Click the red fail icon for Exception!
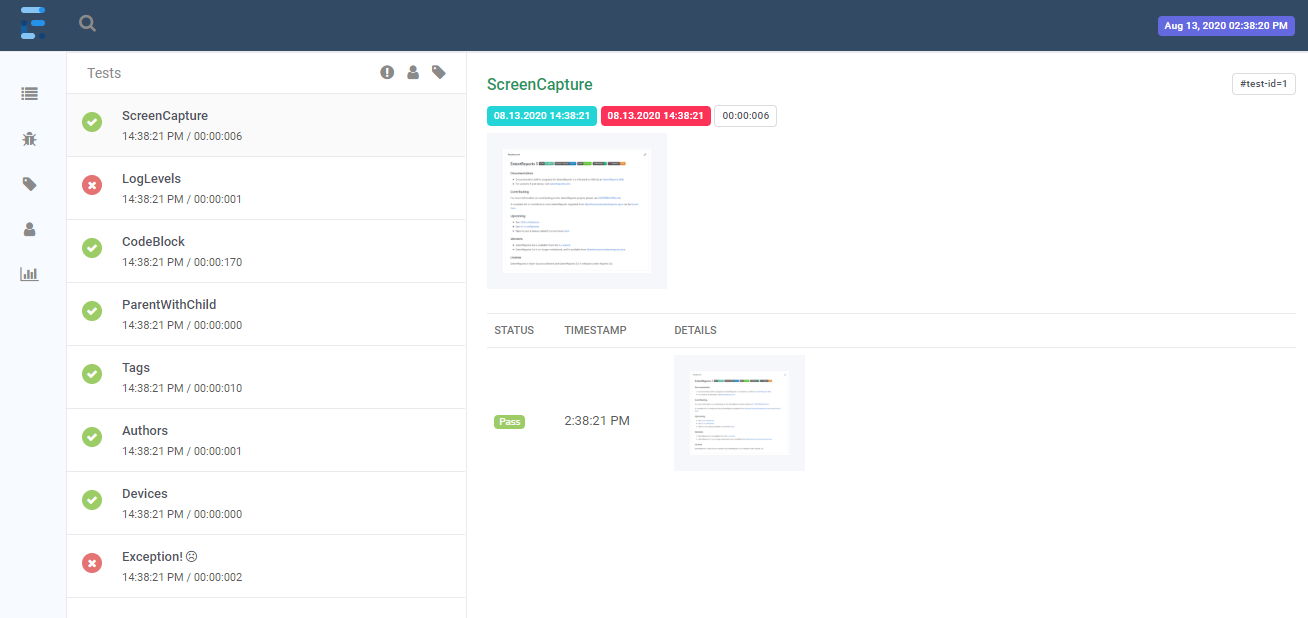This screenshot has height=618, width=1308. pos(92,563)
